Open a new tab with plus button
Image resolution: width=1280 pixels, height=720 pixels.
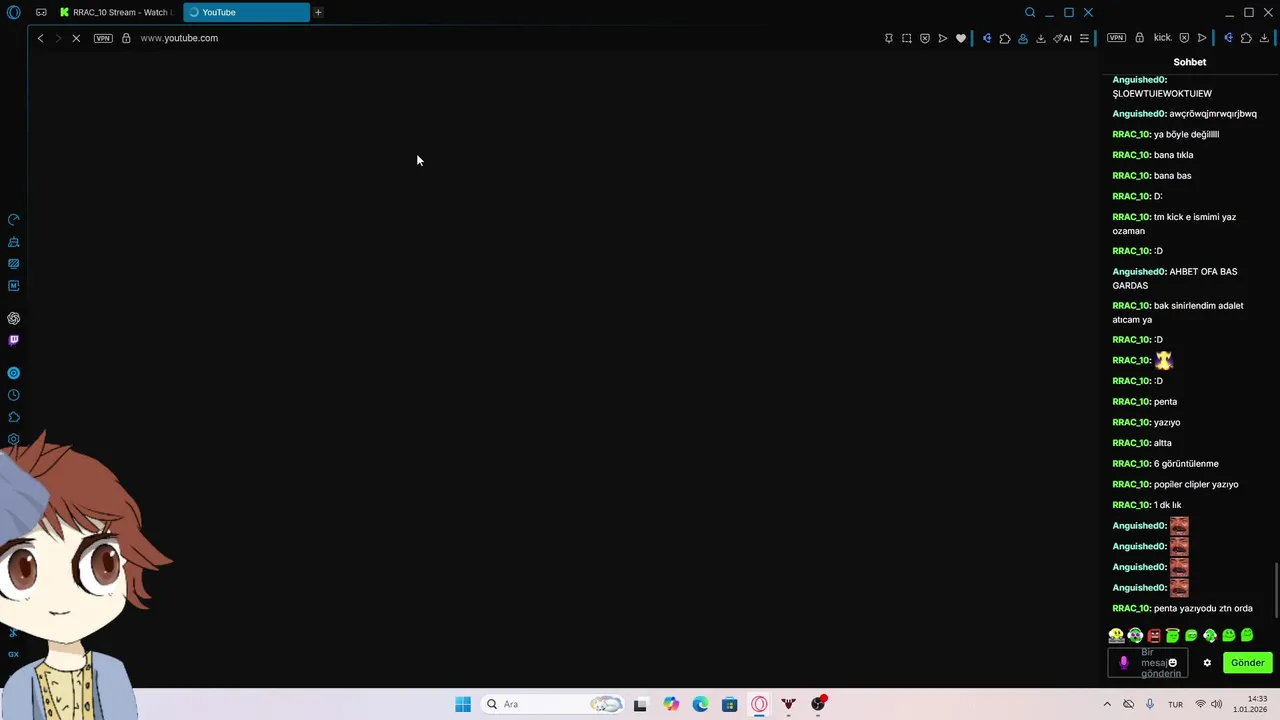318,12
